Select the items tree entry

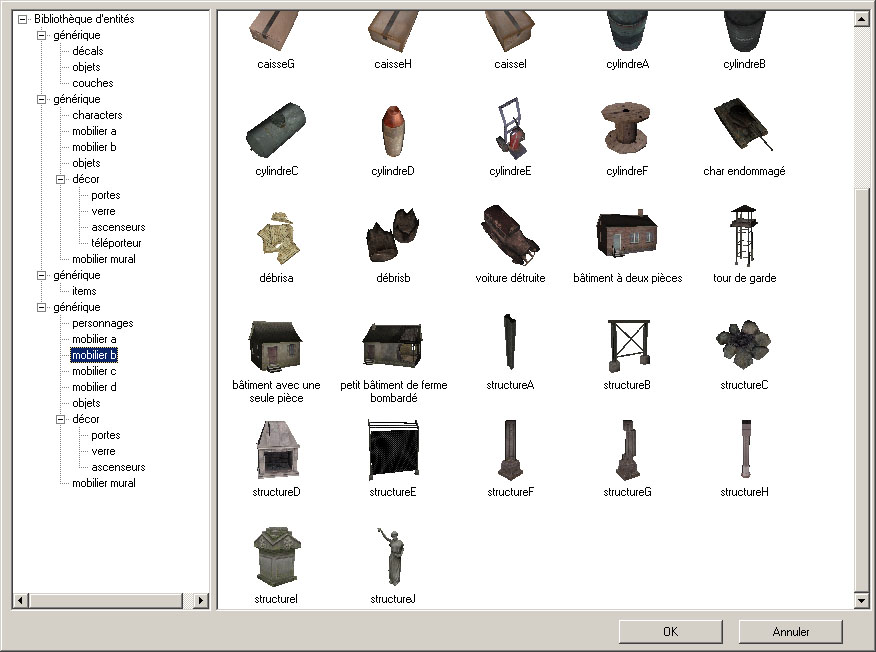click(x=84, y=291)
